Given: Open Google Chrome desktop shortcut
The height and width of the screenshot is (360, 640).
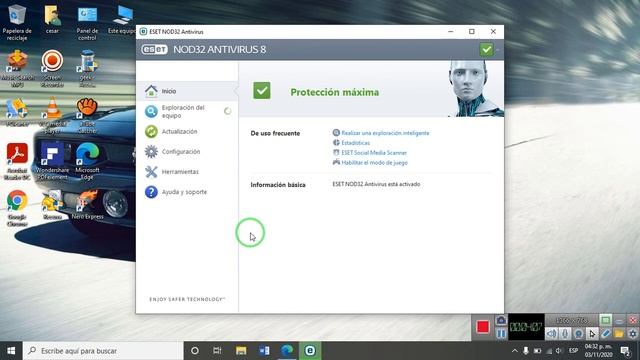Looking at the screenshot, I should pyautogui.click(x=17, y=209).
